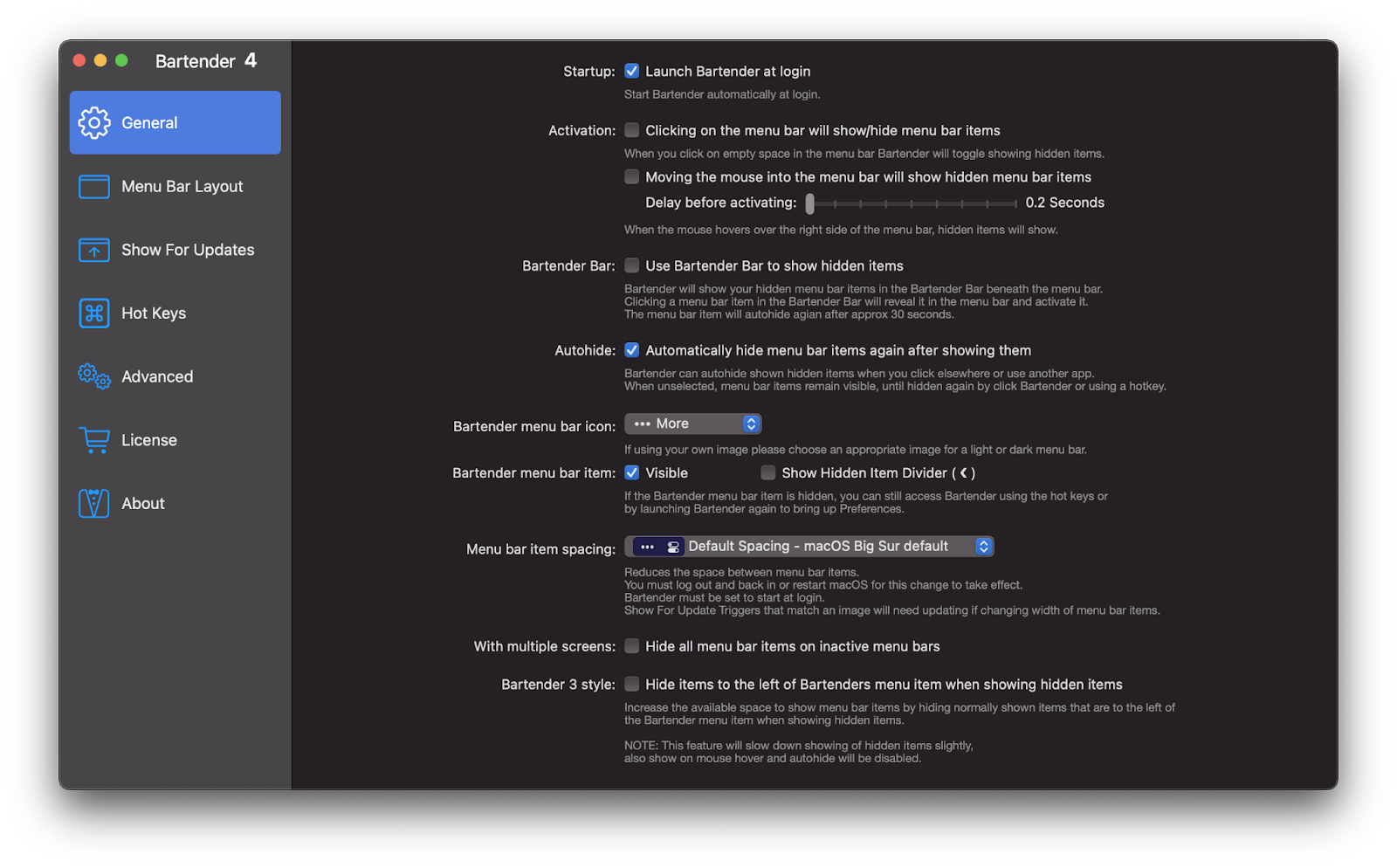
Task: Go to the Show For Updates section icon
Action: coord(94,251)
